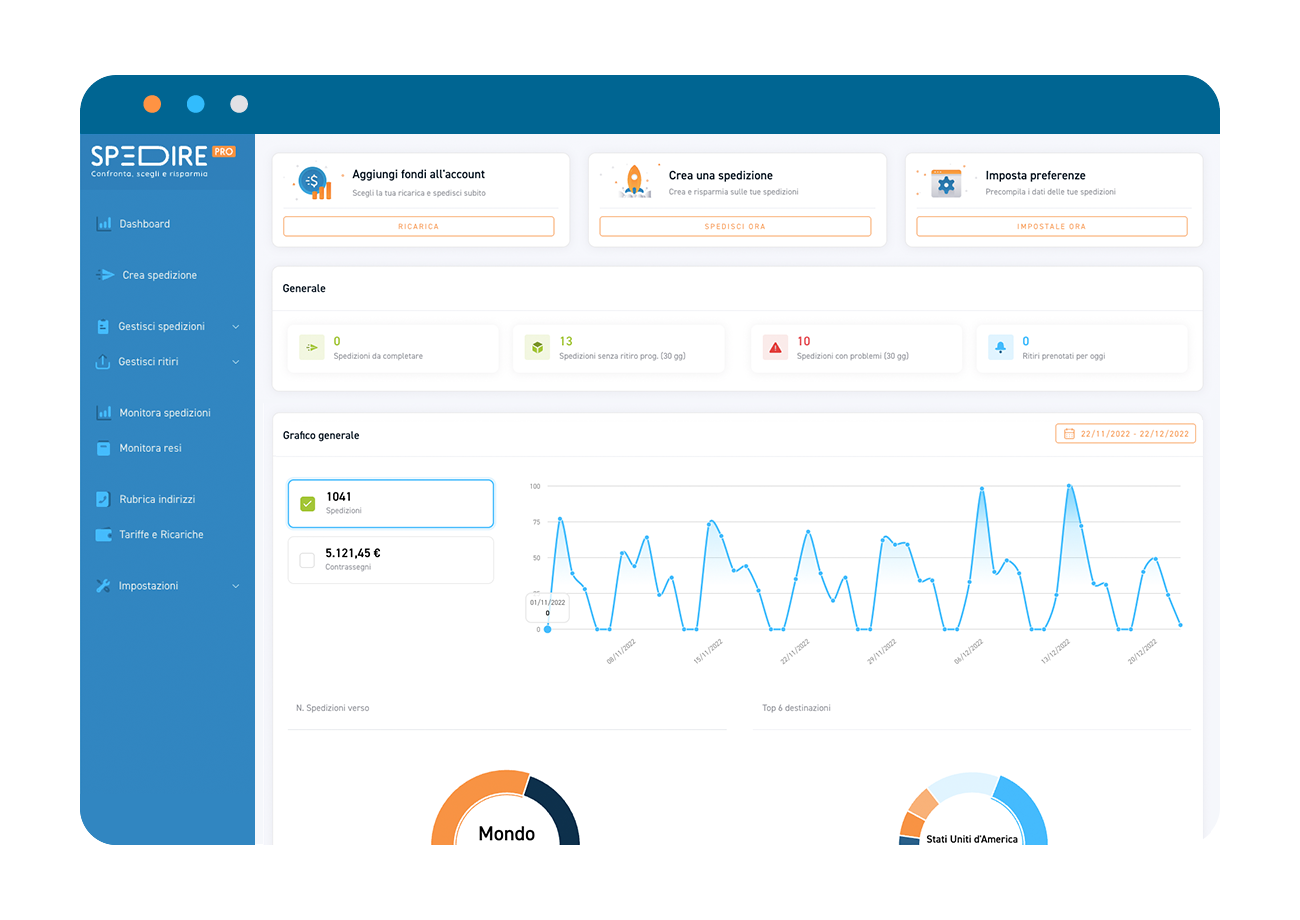Click the Gestisci spedizioni clipboard icon
Viewport: 1300px width, 920px height.
103,326
